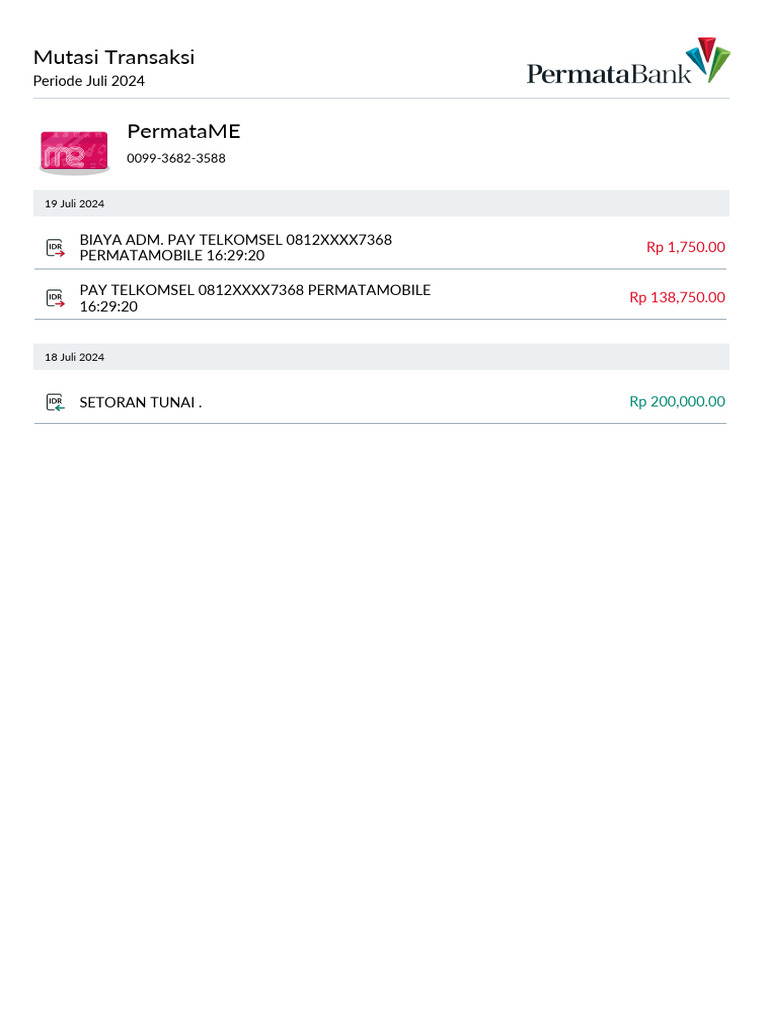
Task: Select the 18 Juli 2024 date header
Action: (74, 357)
